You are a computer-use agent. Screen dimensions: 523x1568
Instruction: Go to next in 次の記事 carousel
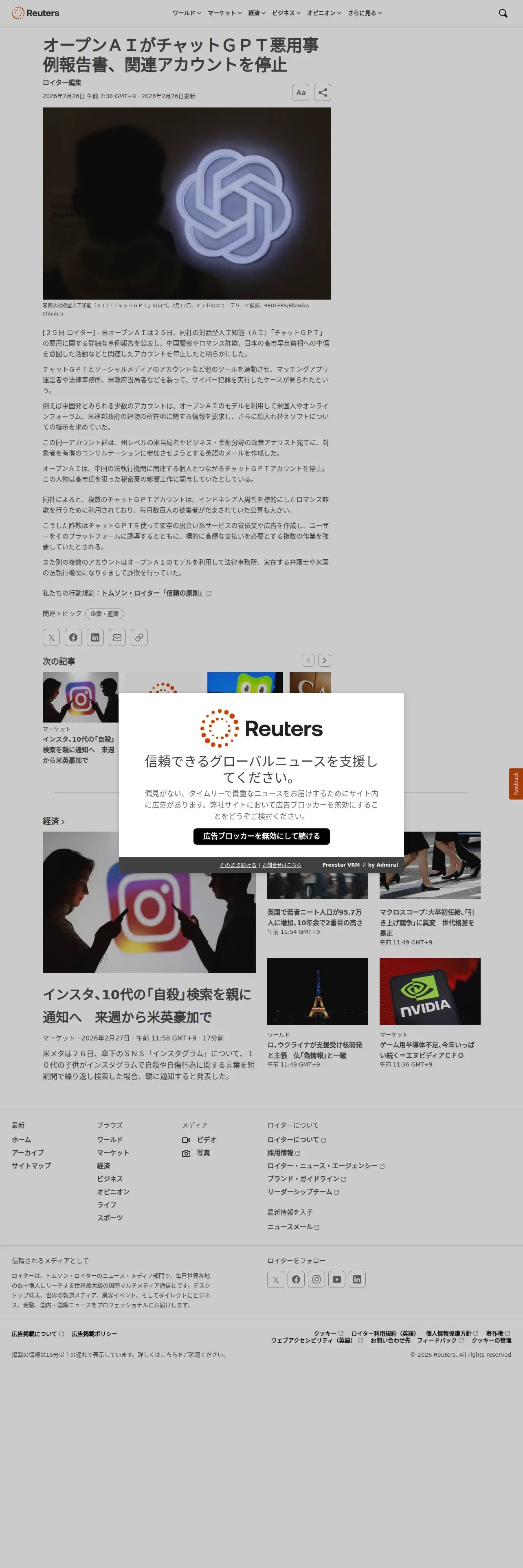coord(325,660)
